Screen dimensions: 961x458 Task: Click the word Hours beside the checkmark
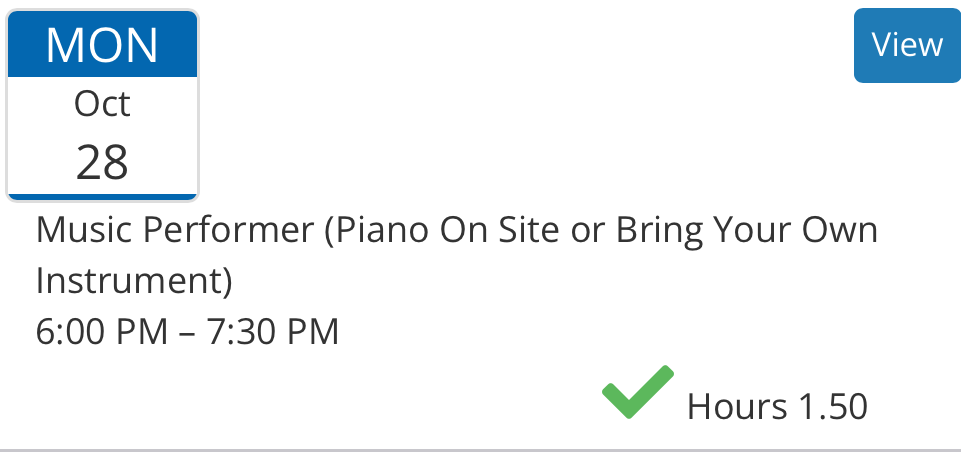pos(737,407)
